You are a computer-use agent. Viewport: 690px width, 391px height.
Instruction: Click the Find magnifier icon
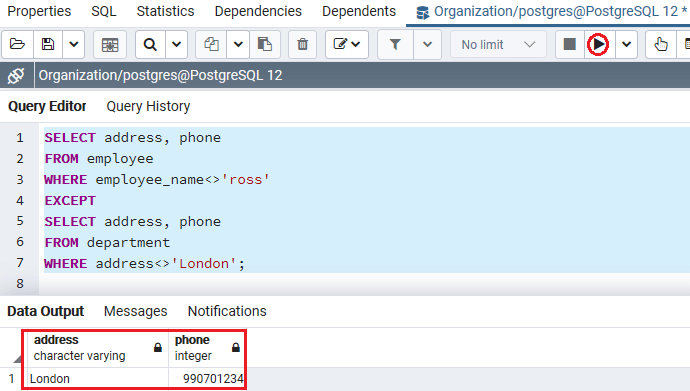(150, 44)
